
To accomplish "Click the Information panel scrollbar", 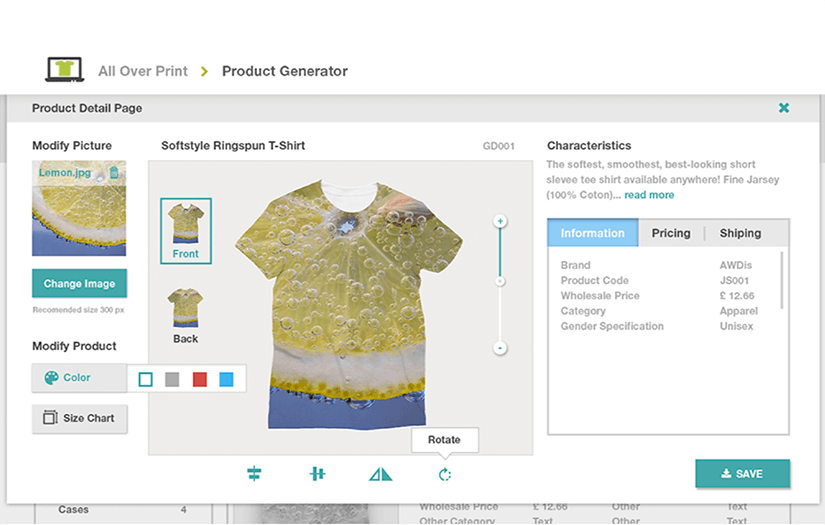I will [x=782, y=280].
